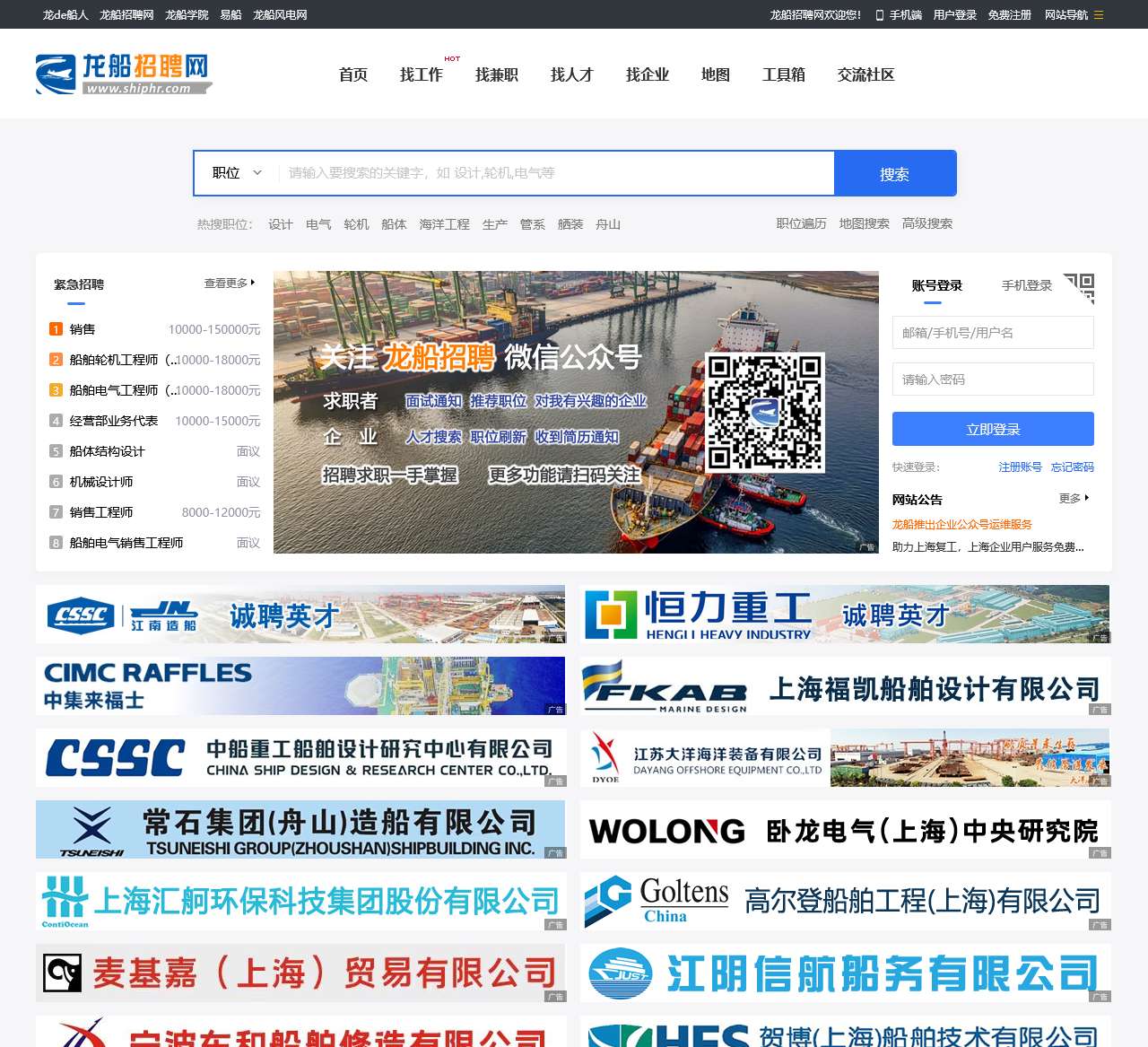
Task: Open the 职位 search type dropdown
Action: 237,173
